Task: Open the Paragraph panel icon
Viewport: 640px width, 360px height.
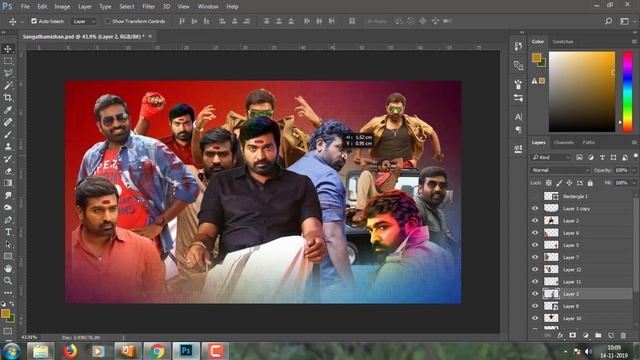Action: 518,130
